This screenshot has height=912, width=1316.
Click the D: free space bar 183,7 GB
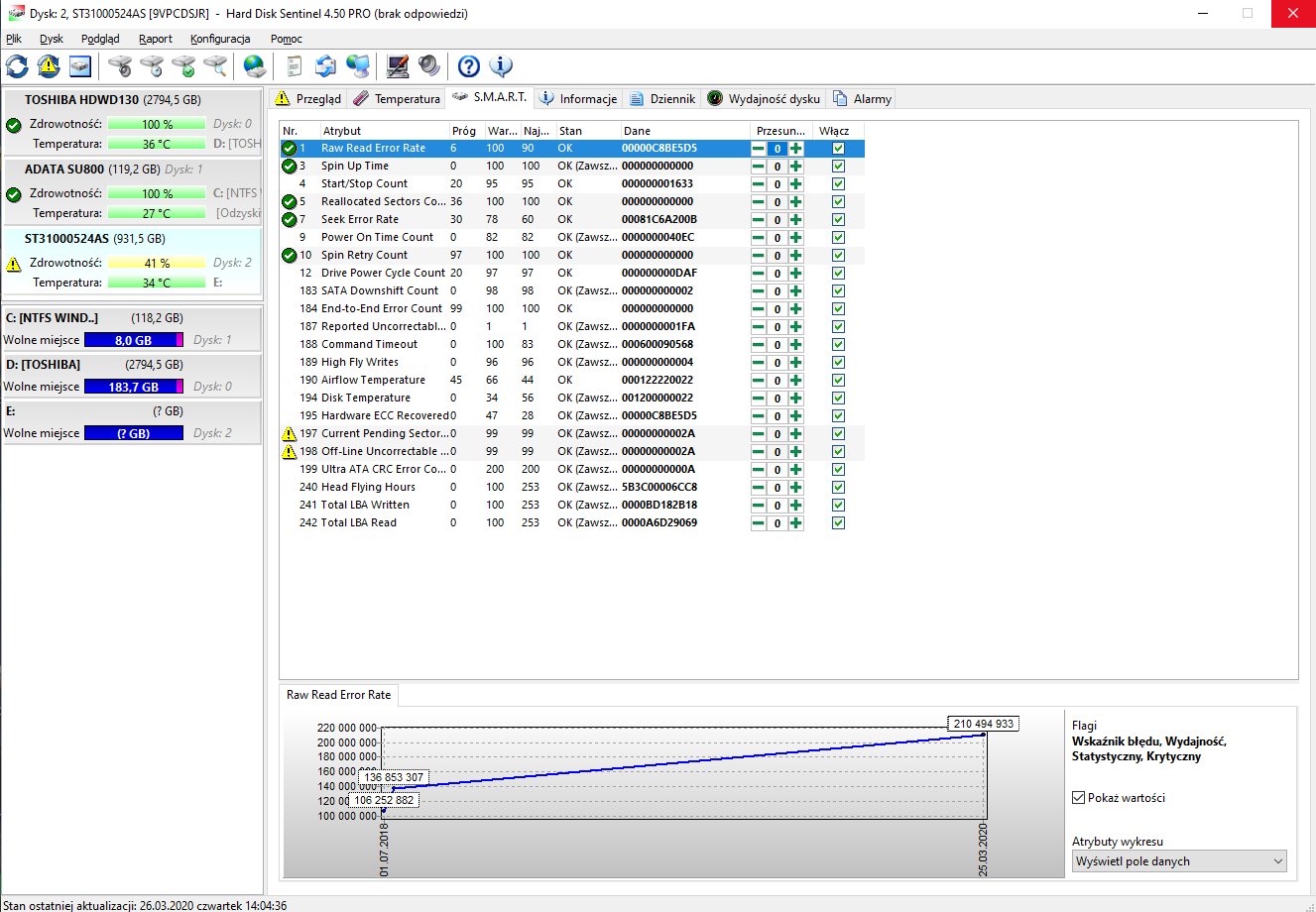tap(134, 387)
